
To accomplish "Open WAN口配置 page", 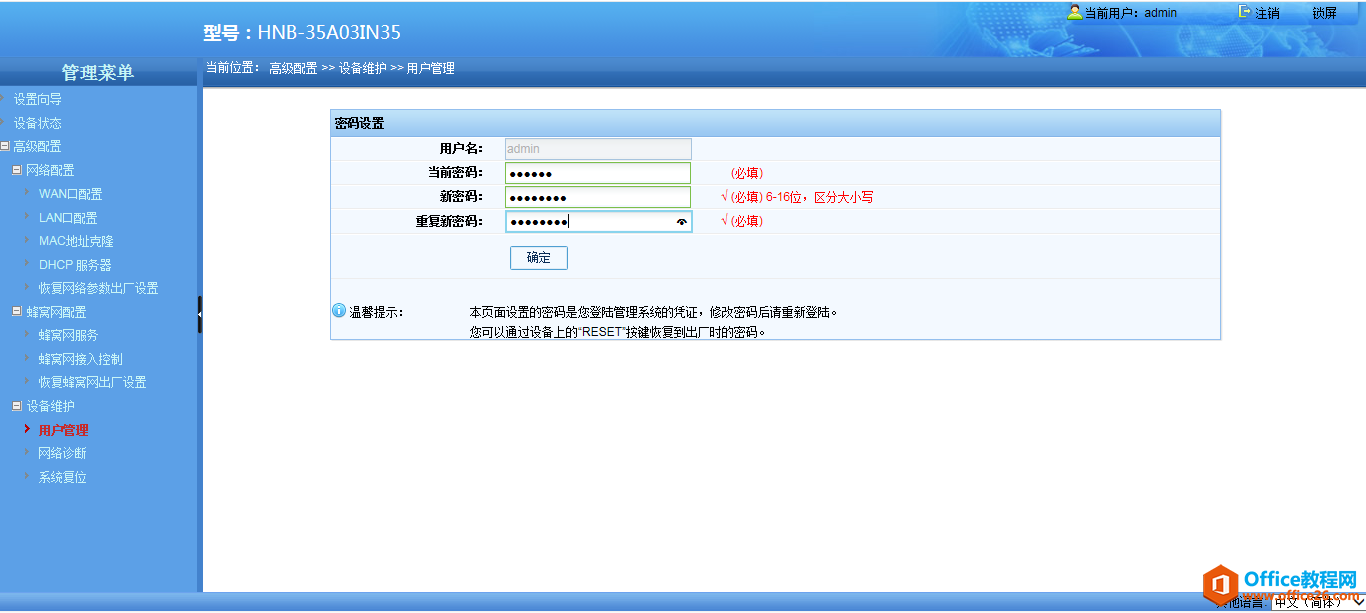I will pyautogui.click(x=70, y=194).
